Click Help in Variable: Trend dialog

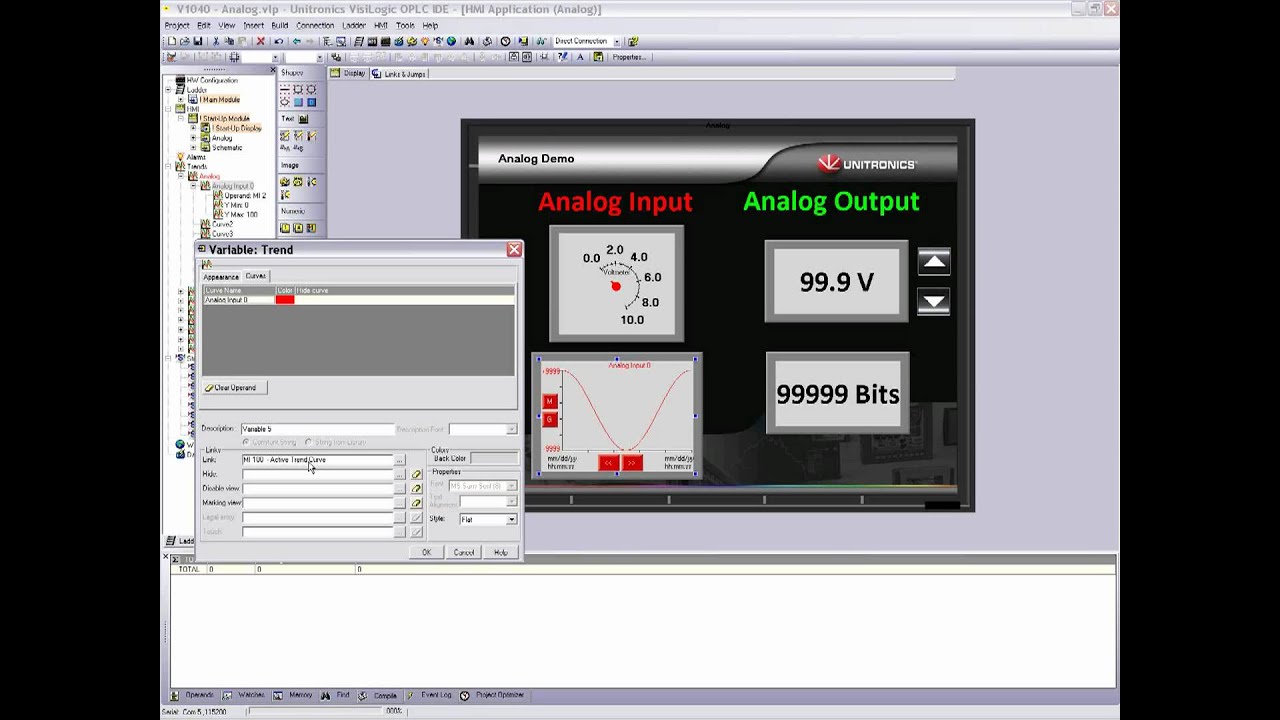(501, 552)
